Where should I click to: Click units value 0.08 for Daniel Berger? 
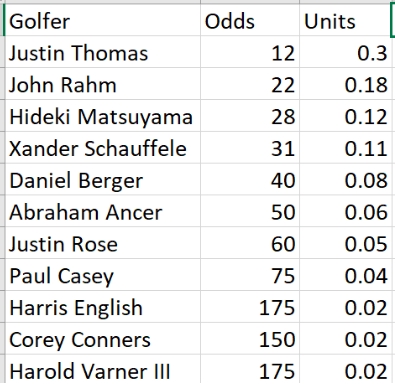(x=345, y=179)
